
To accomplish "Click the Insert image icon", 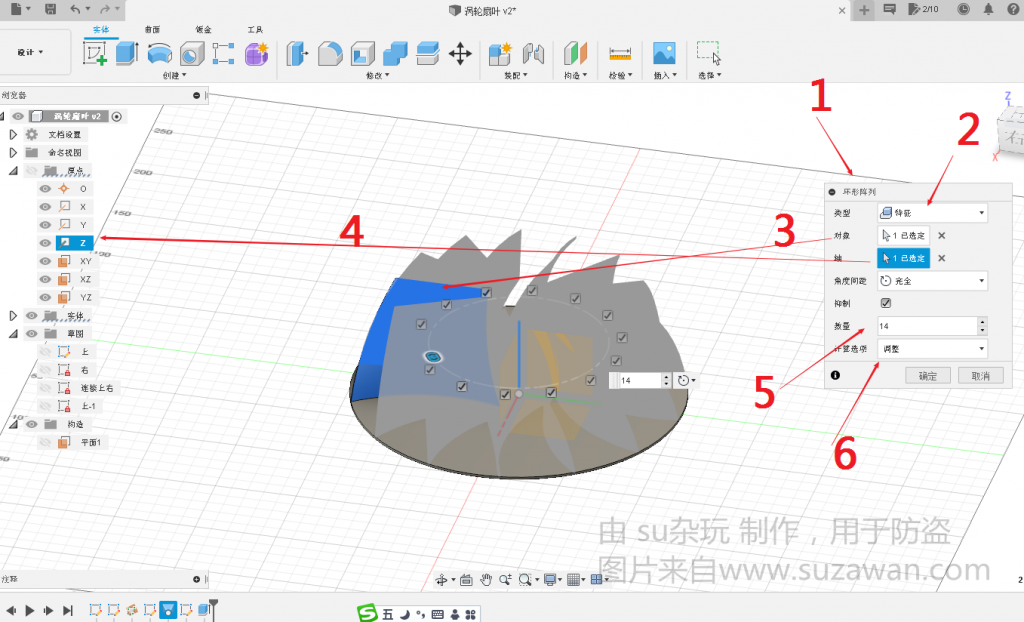I will (x=664, y=54).
